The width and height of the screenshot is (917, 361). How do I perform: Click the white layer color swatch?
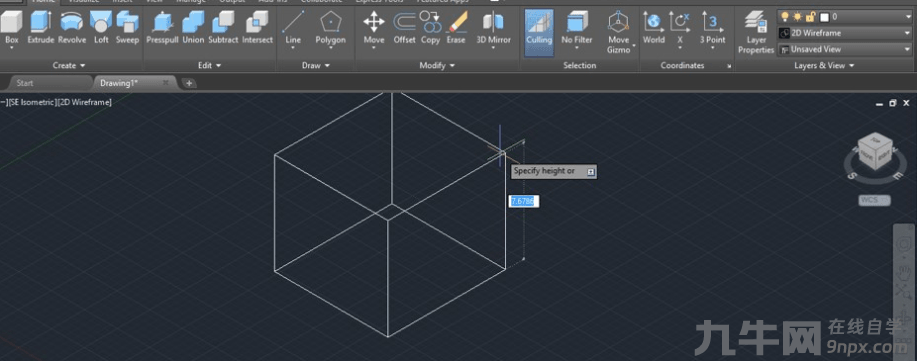825,17
